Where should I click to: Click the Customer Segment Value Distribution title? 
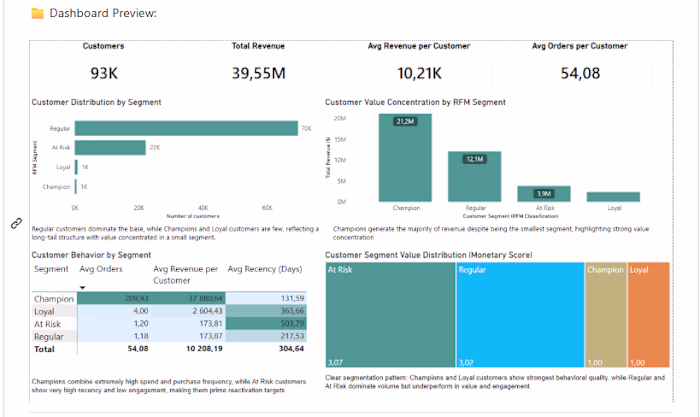(x=429, y=255)
